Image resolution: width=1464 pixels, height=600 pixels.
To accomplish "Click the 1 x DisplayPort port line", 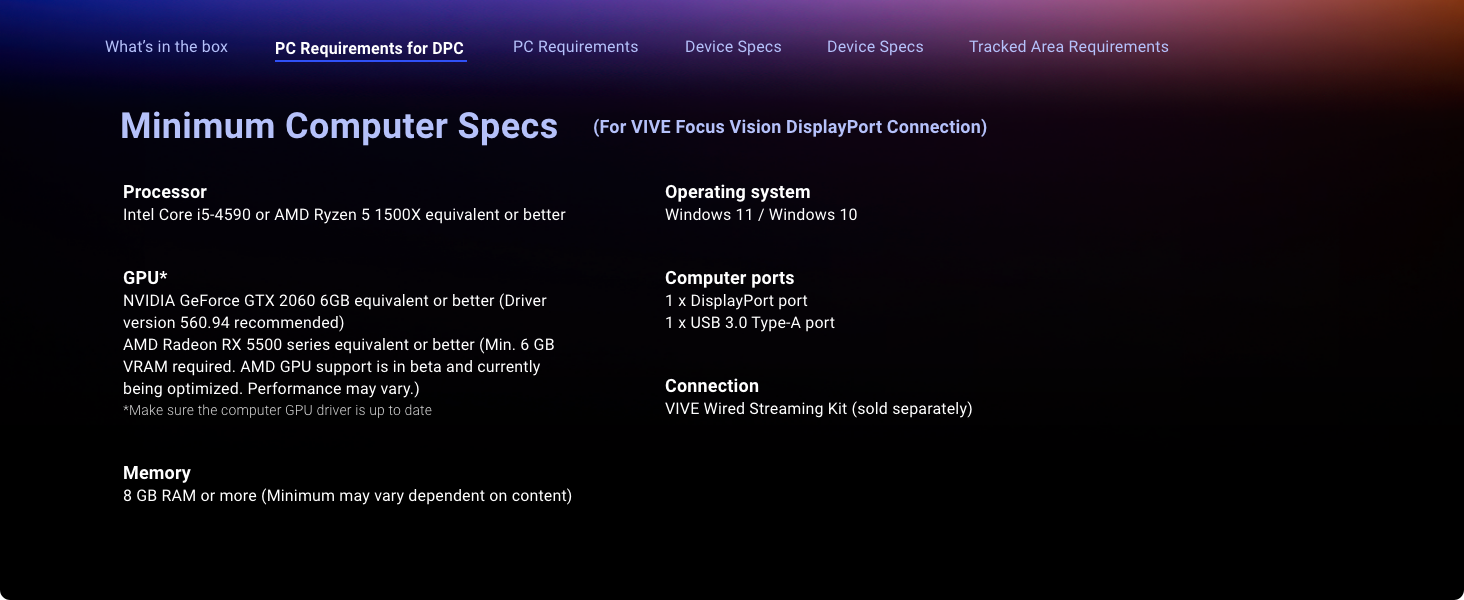I will (736, 301).
